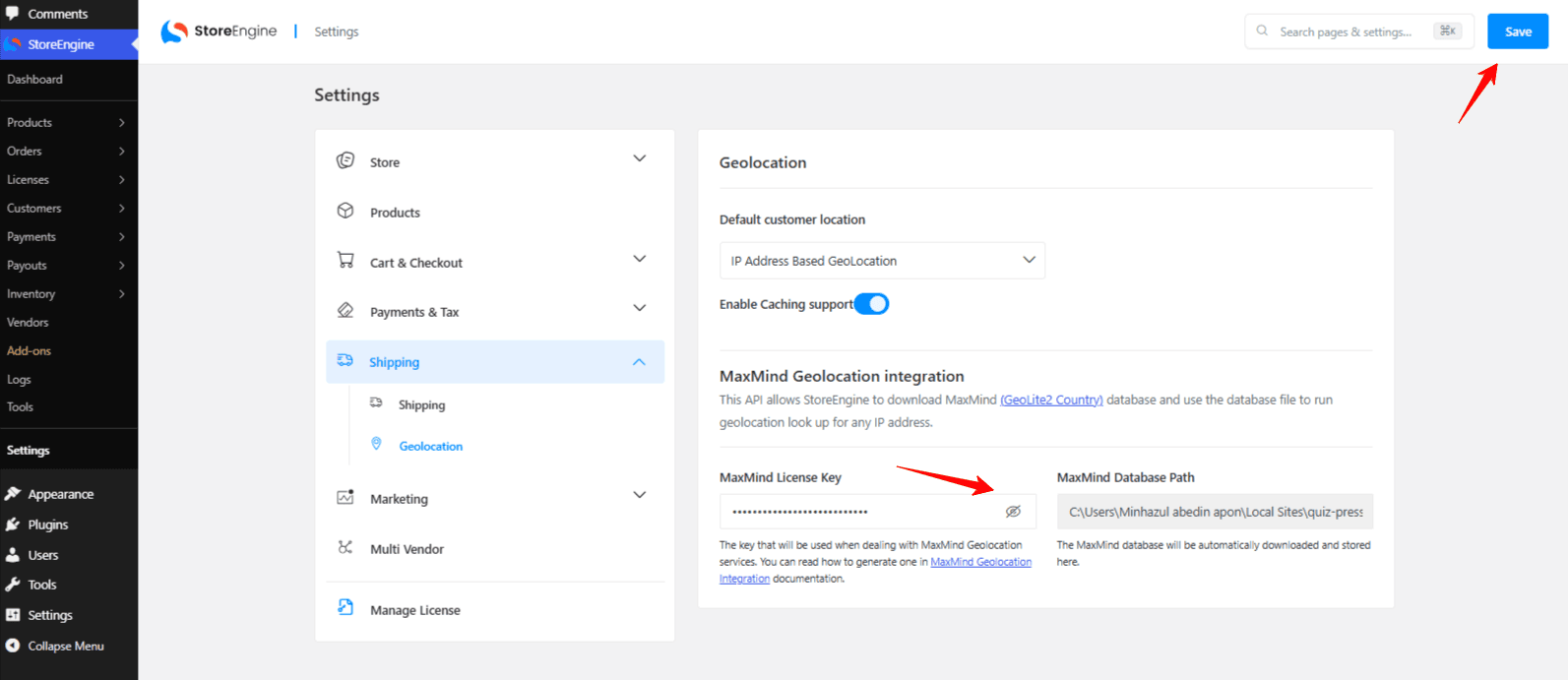Viewport: 1568px width, 680px height.
Task: Click the search magnifier icon
Action: (1262, 31)
